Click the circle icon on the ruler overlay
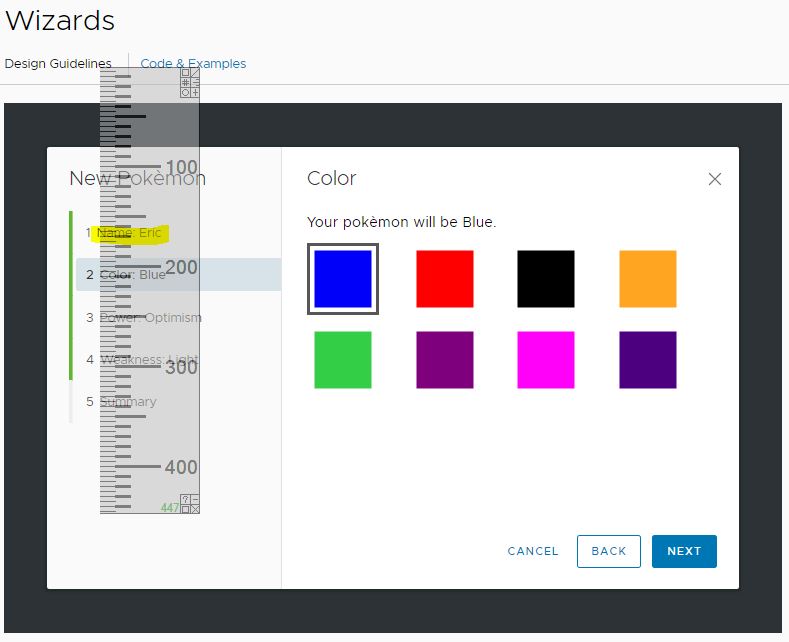Viewport: 789px width, 642px height. 185,93
